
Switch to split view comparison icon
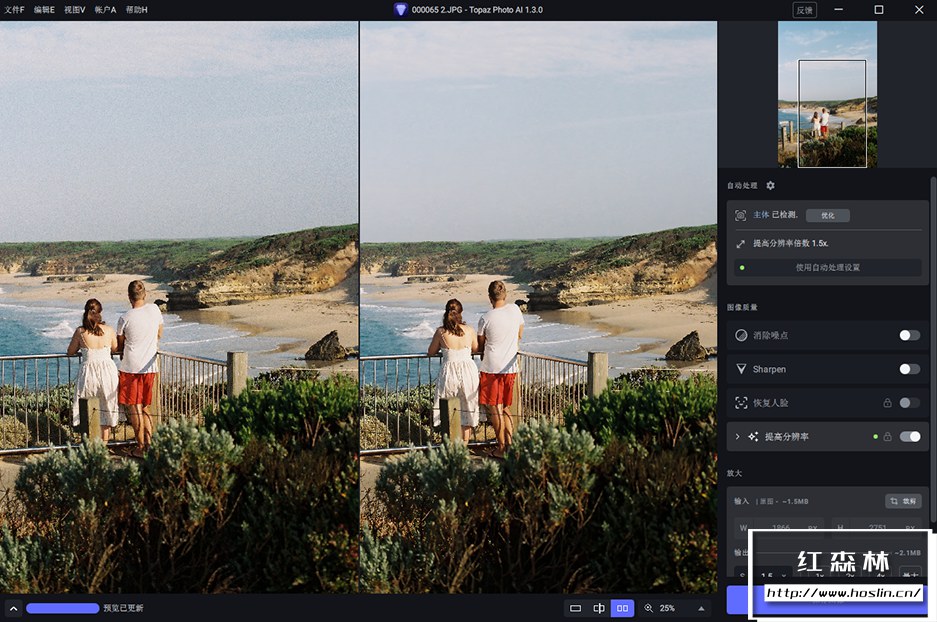click(599, 608)
